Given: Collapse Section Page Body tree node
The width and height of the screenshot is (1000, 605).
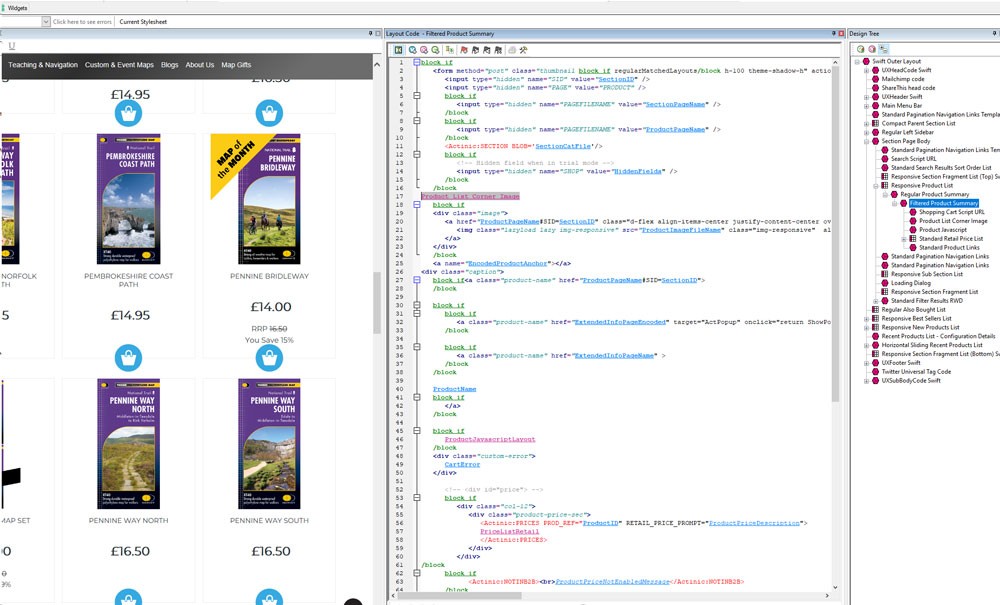Looking at the screenshot, I should point(866,141).
